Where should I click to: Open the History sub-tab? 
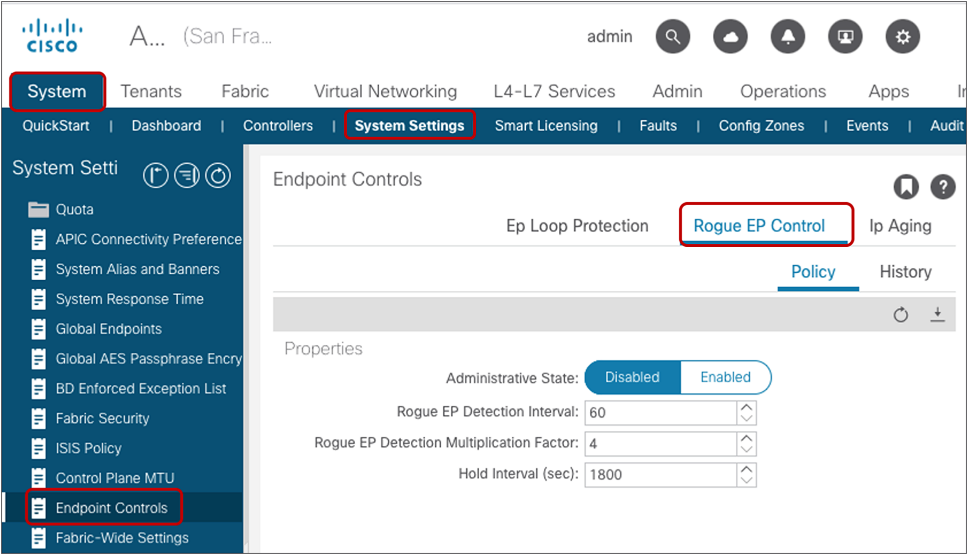[x=905, y=272]
